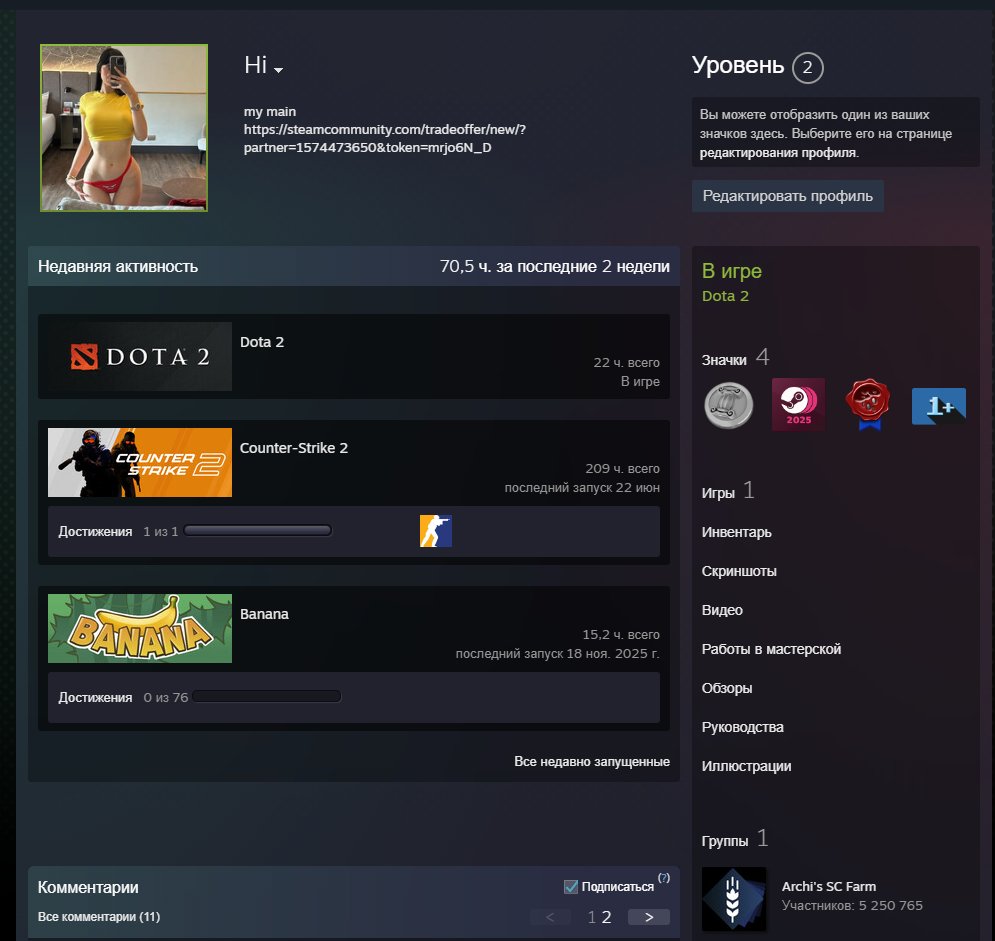Click '15,2 ч. всего' playtime text

621,635
